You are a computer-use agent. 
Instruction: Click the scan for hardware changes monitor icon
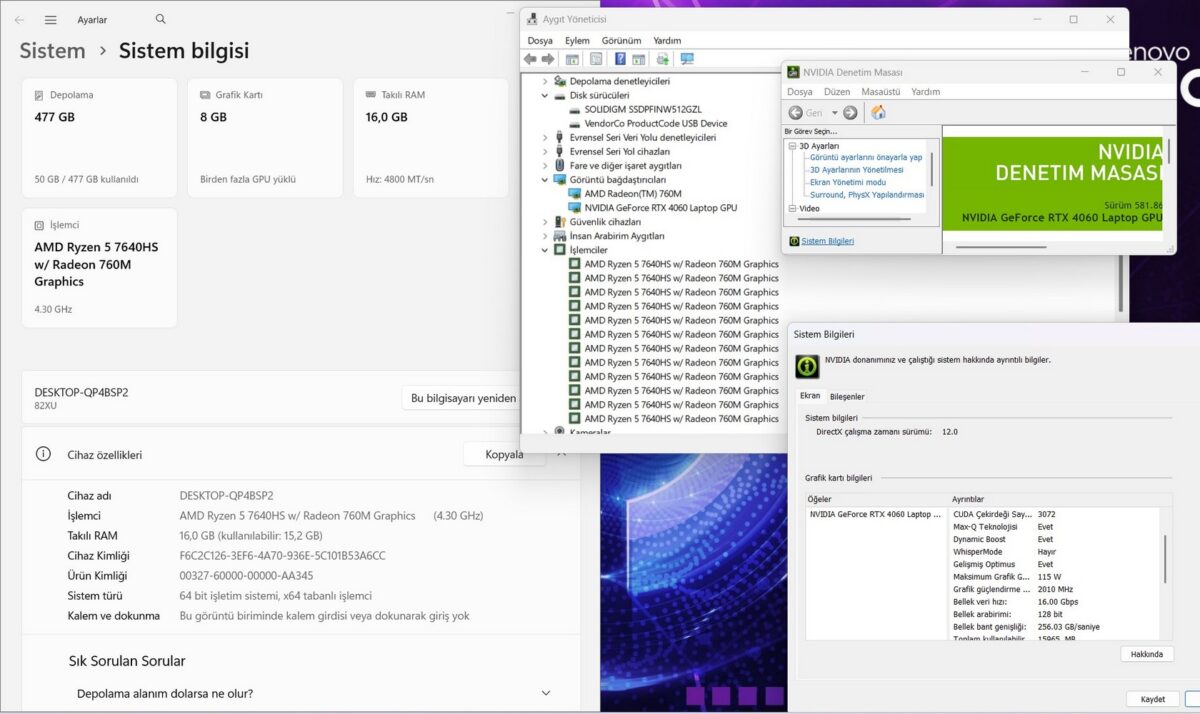tap(687, 59)
